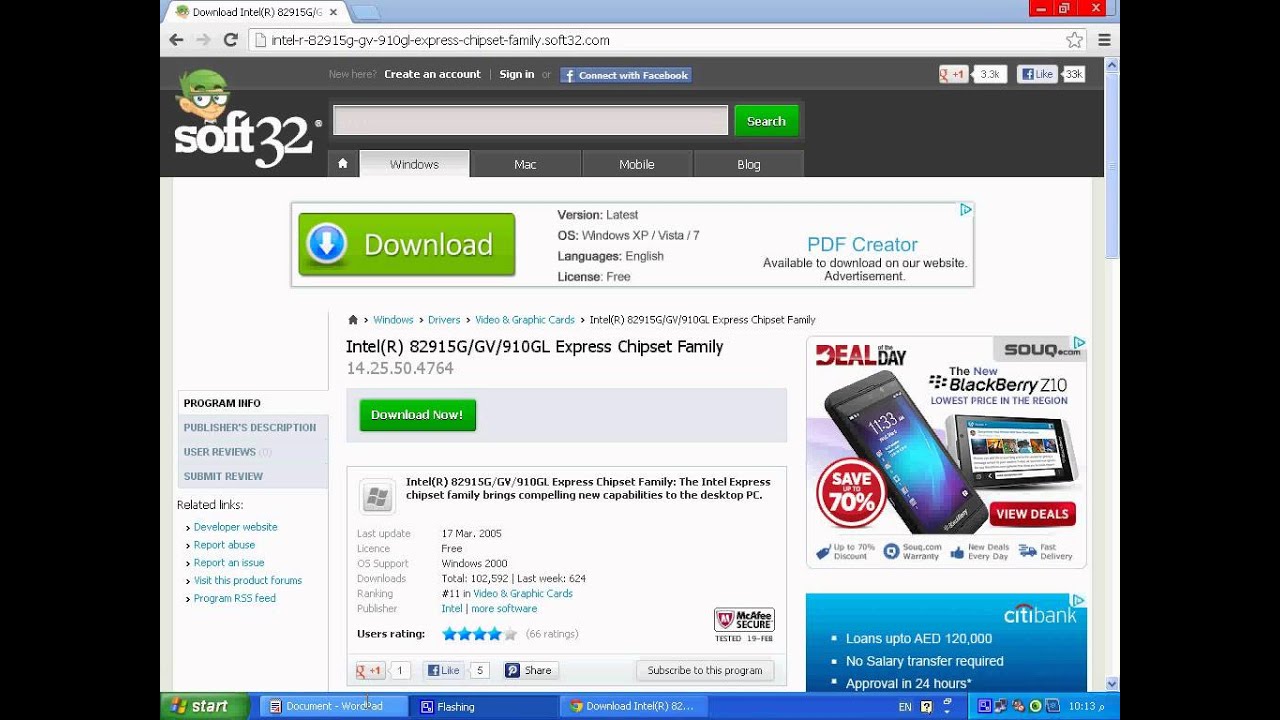Open a new tab button
The width and height of the screenshot is (1280, 720).
point(365,12)
